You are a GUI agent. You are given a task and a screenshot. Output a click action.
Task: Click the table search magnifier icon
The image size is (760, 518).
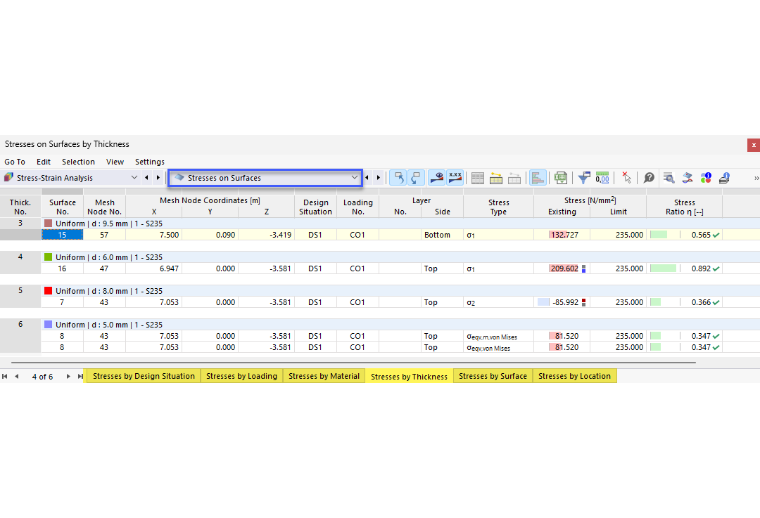669,178
